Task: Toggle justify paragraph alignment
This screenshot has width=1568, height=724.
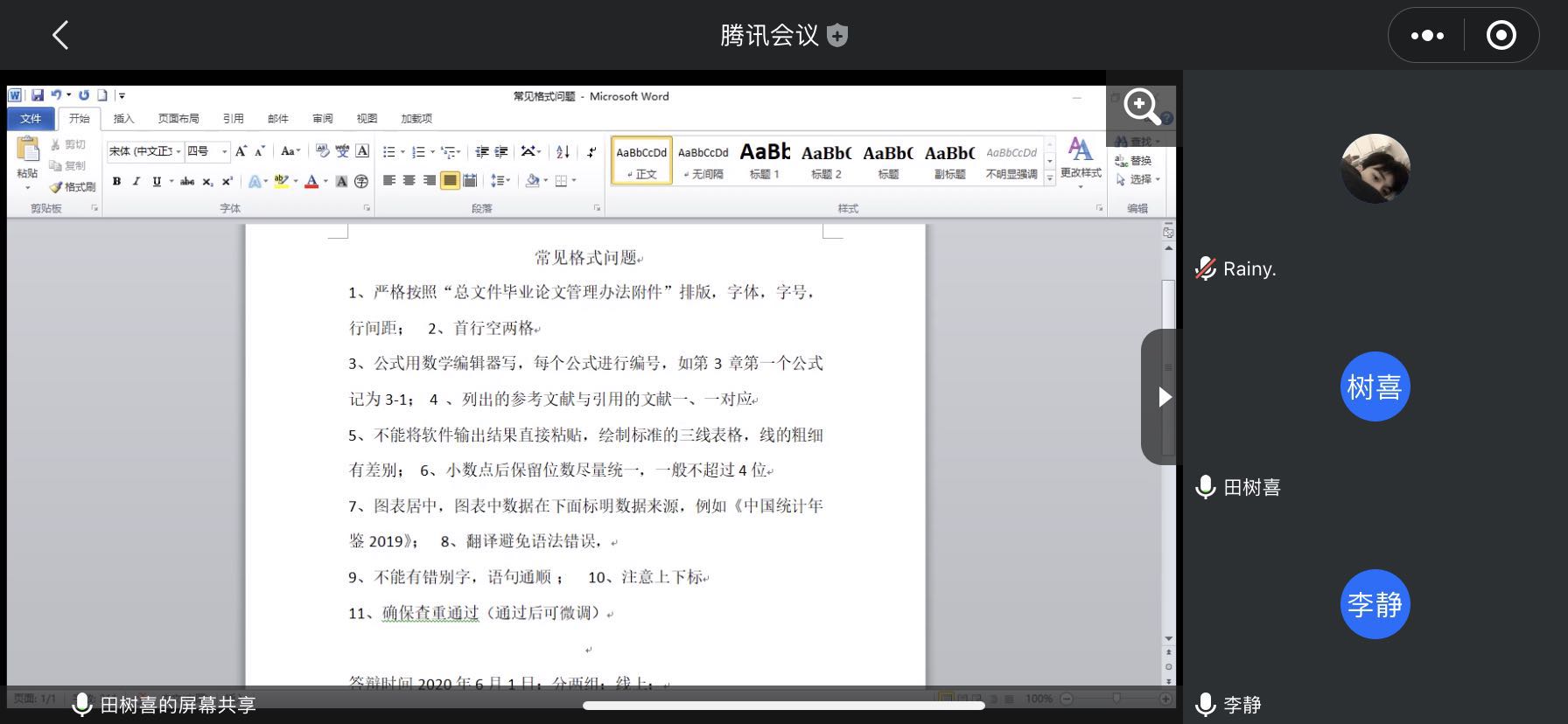Action: click(x=449, y=181)
